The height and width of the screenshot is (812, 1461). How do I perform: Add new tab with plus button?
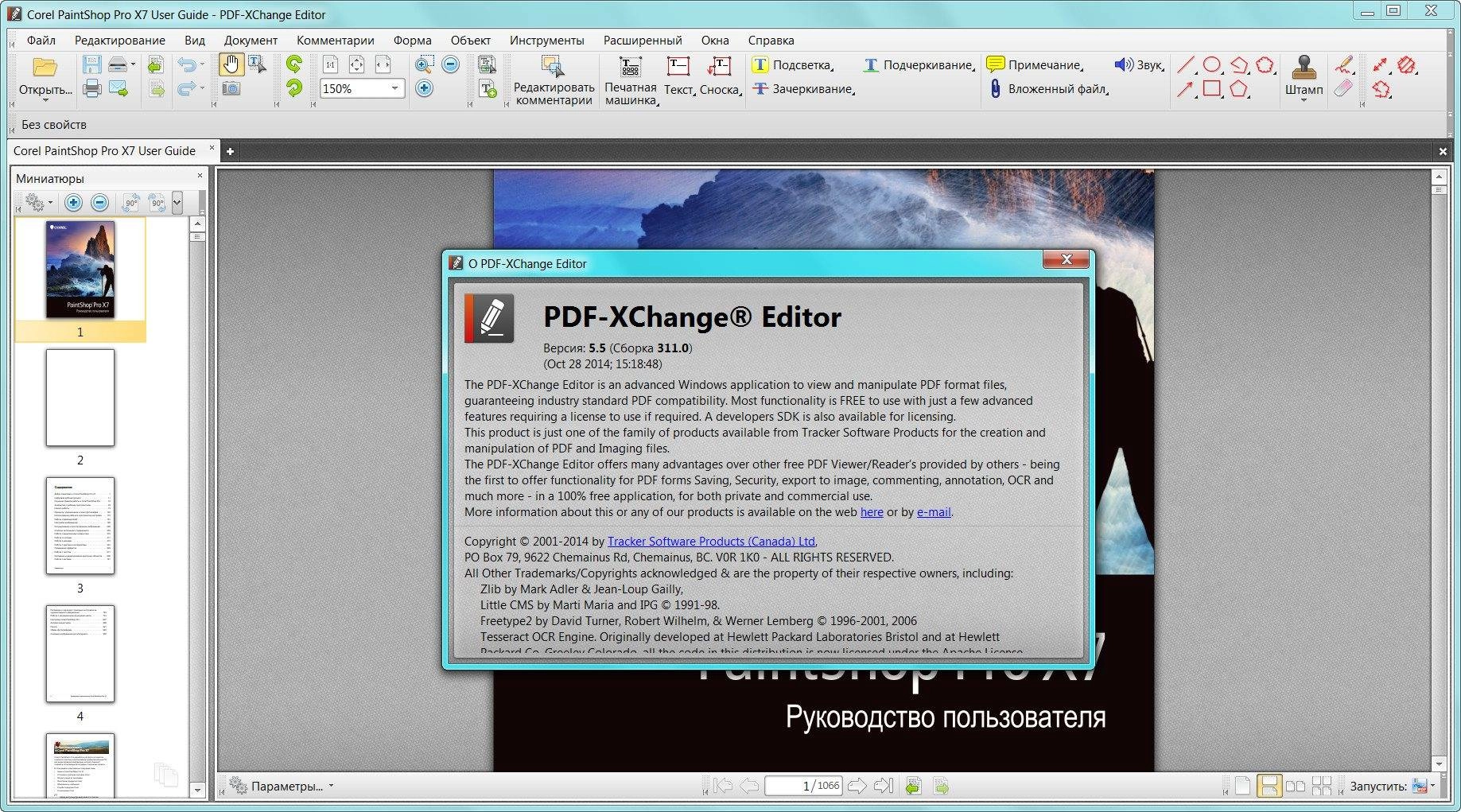230,151
